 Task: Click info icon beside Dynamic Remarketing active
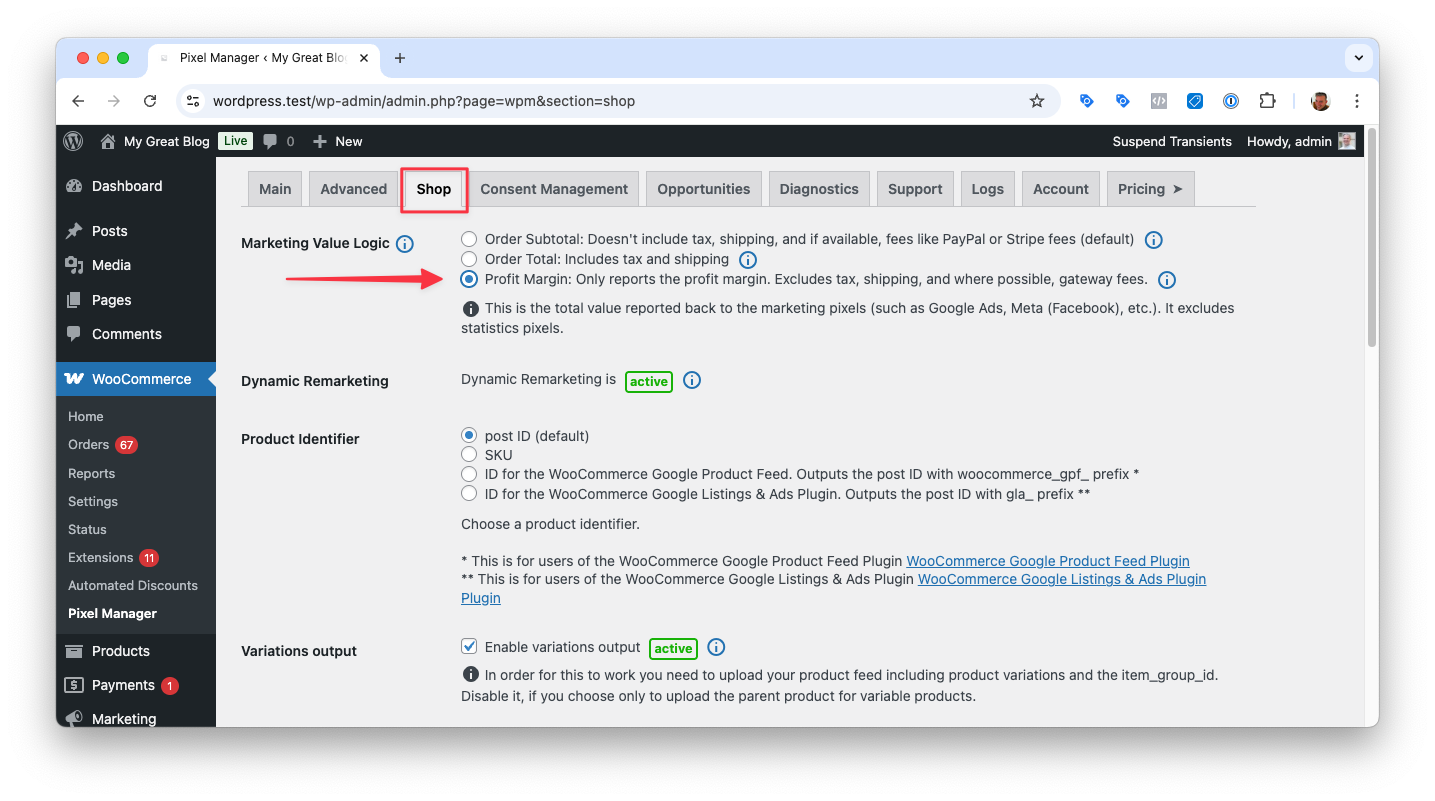(x=692, y=381)
